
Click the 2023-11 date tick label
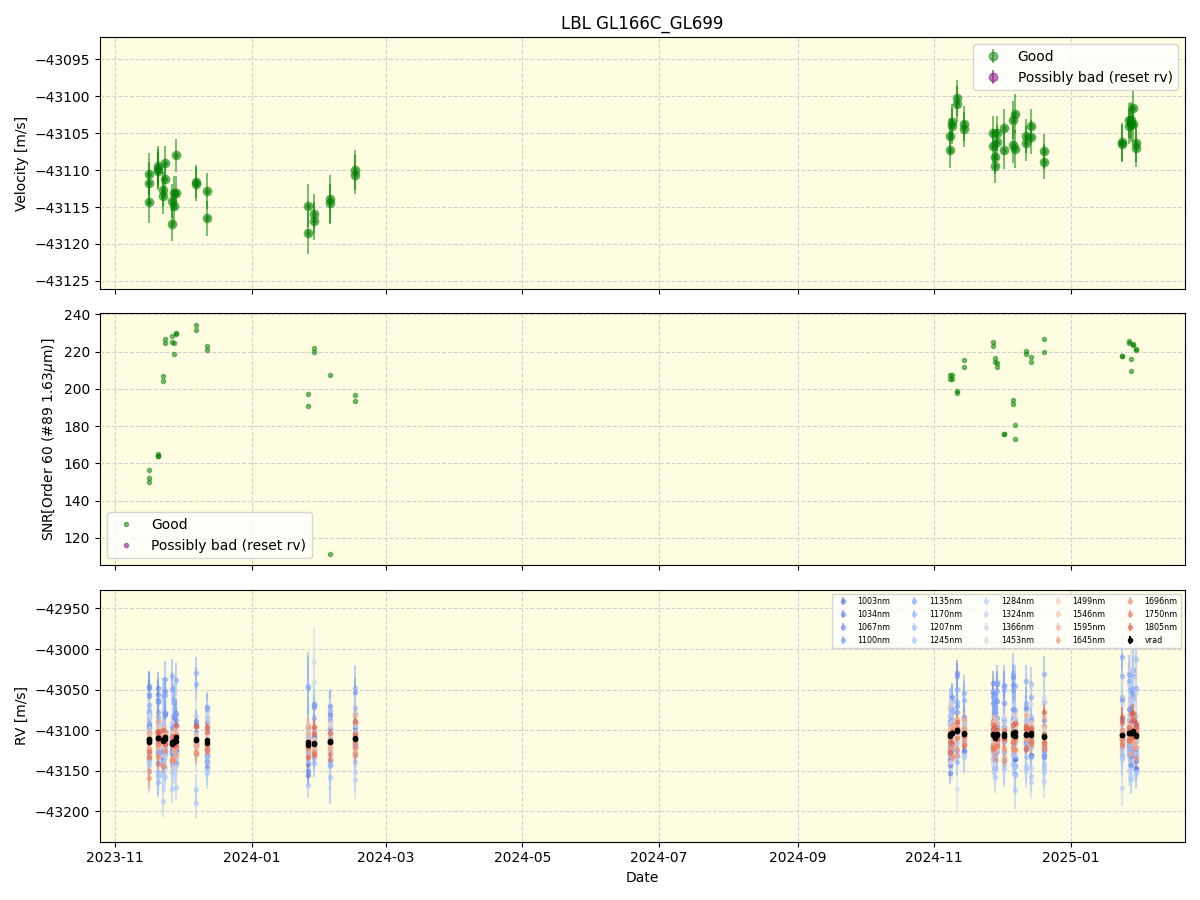[x=115, y=857]
